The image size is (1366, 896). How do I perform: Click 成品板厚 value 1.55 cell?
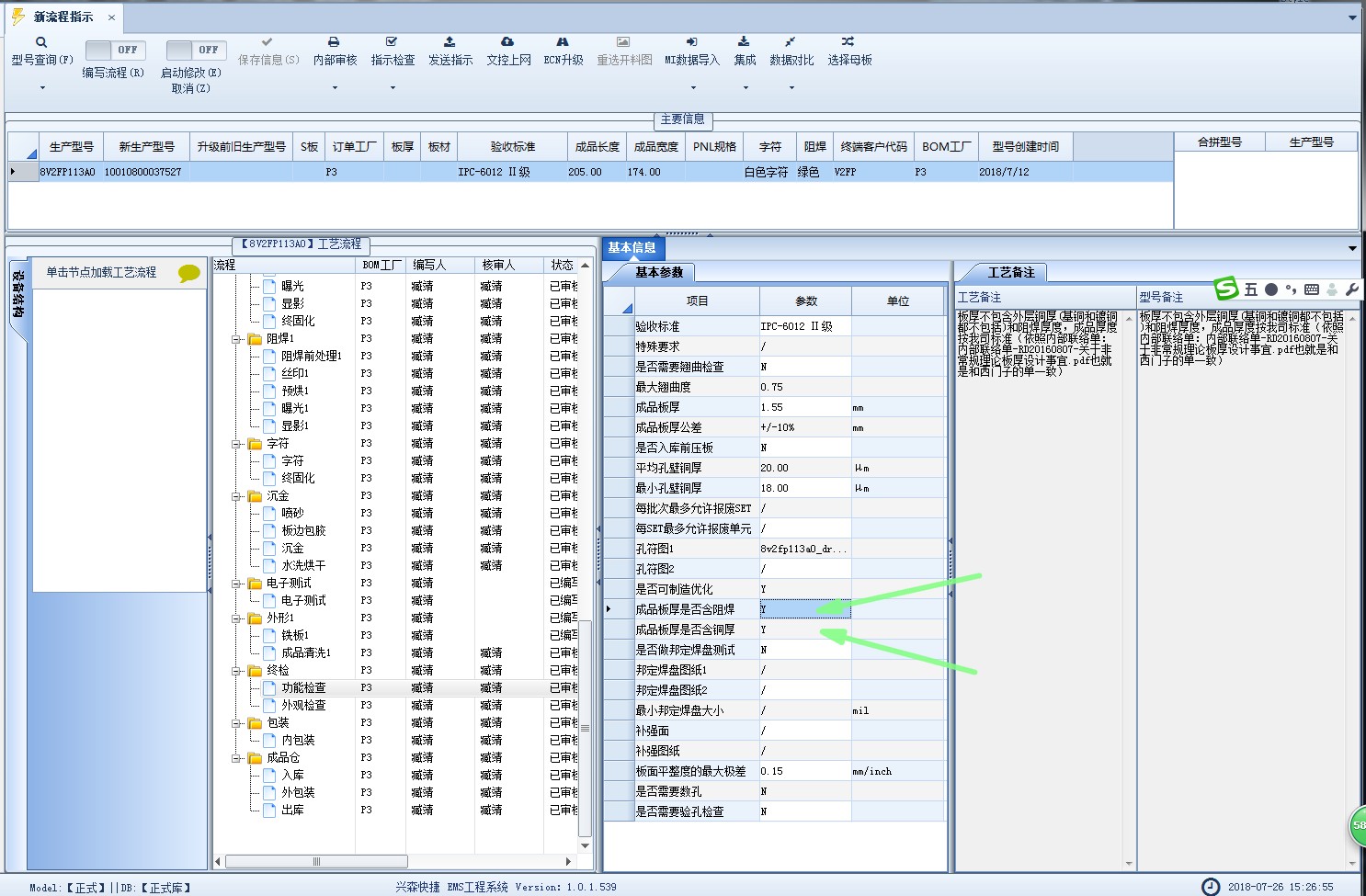[x=805, y=407]
